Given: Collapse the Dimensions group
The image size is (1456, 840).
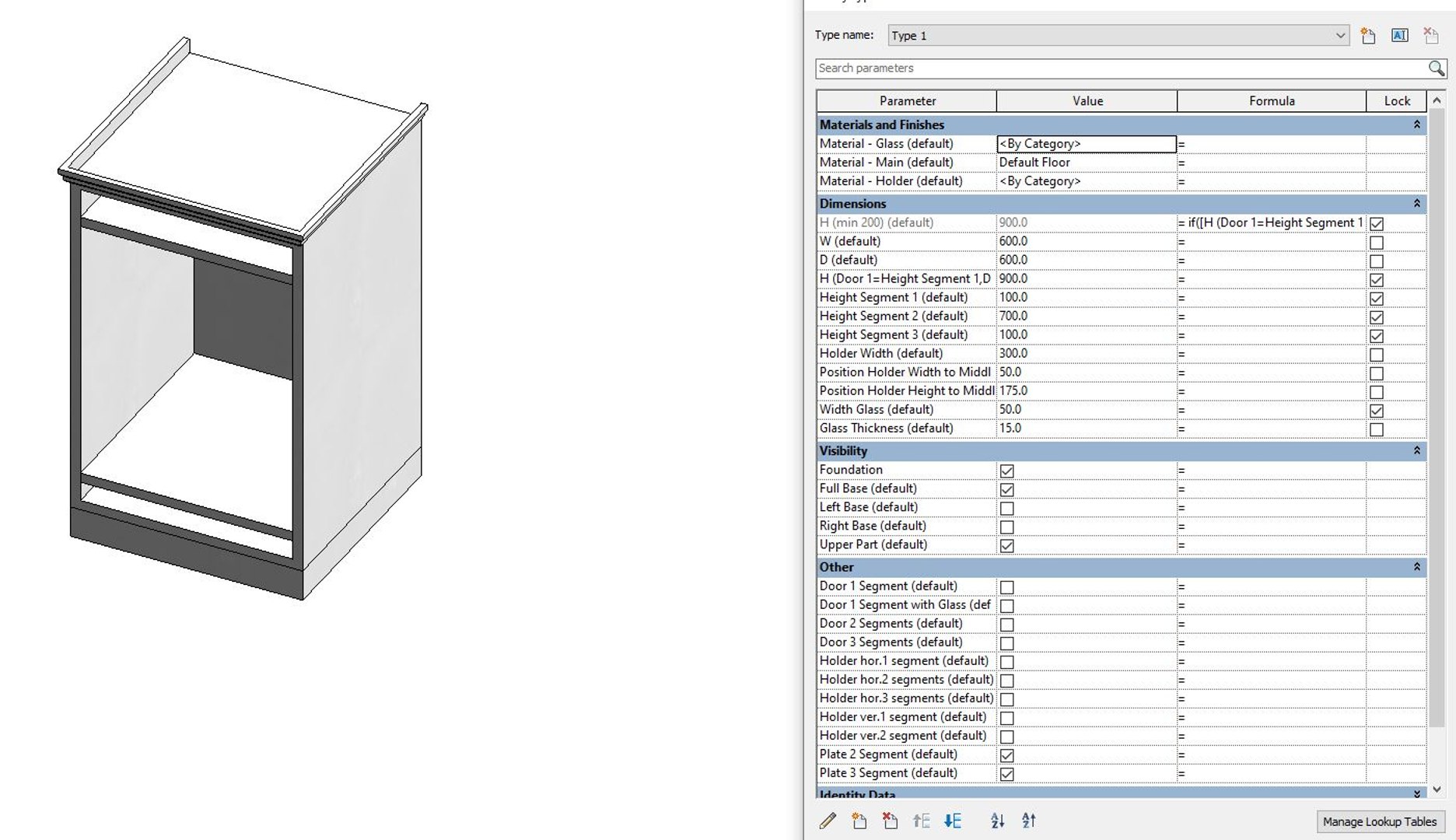Looking at the screenshot, I should click(x=1416, y=204).
